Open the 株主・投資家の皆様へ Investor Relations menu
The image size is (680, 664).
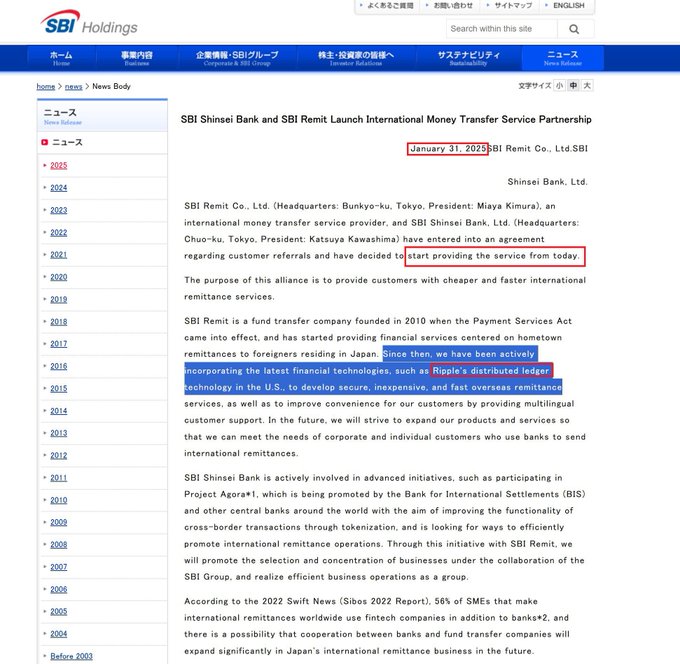click(x=356, y=58)
